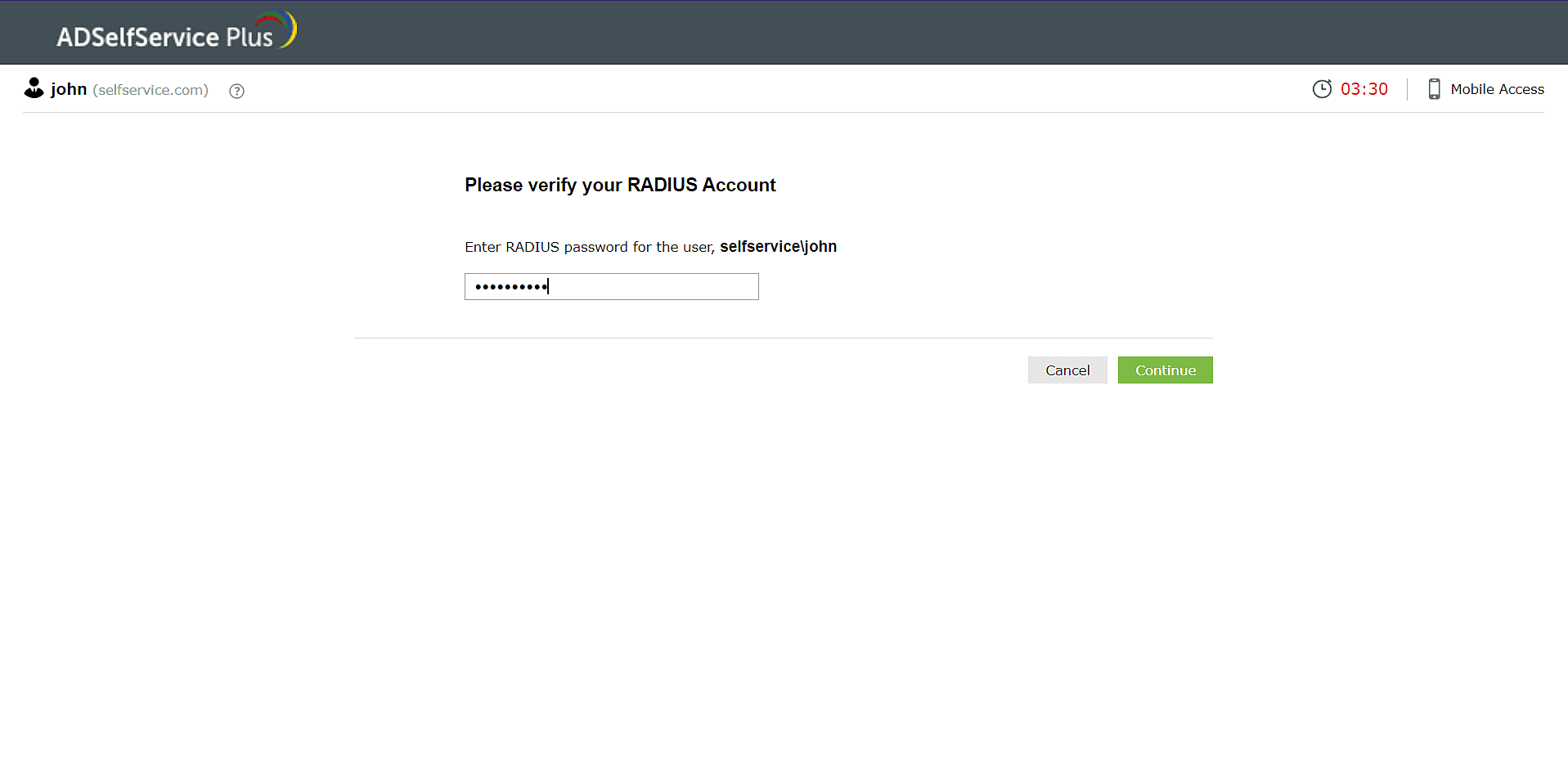Screen dimensions: 1568x762
Task: Cancel the RADIUS verification
Action: [1067, 370]
